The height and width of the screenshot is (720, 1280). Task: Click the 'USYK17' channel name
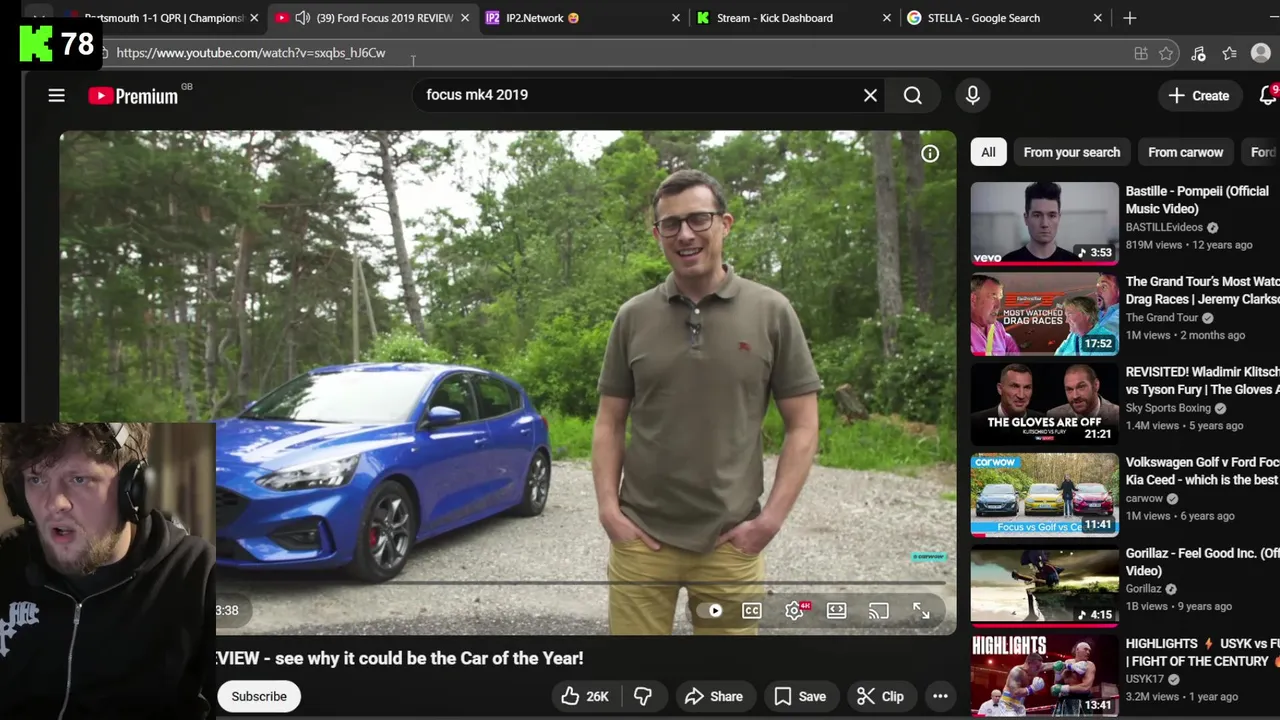coord(1146,679)
